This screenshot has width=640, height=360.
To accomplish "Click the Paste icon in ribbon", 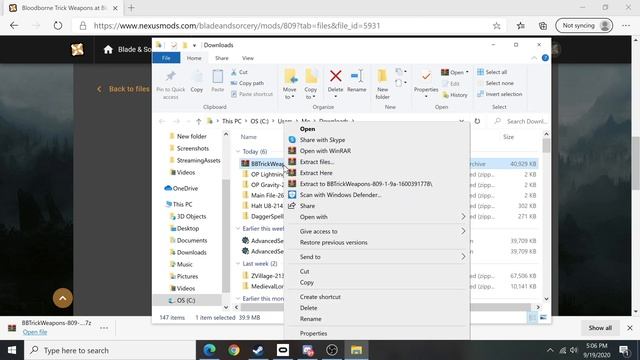I will tap(218, 77).
